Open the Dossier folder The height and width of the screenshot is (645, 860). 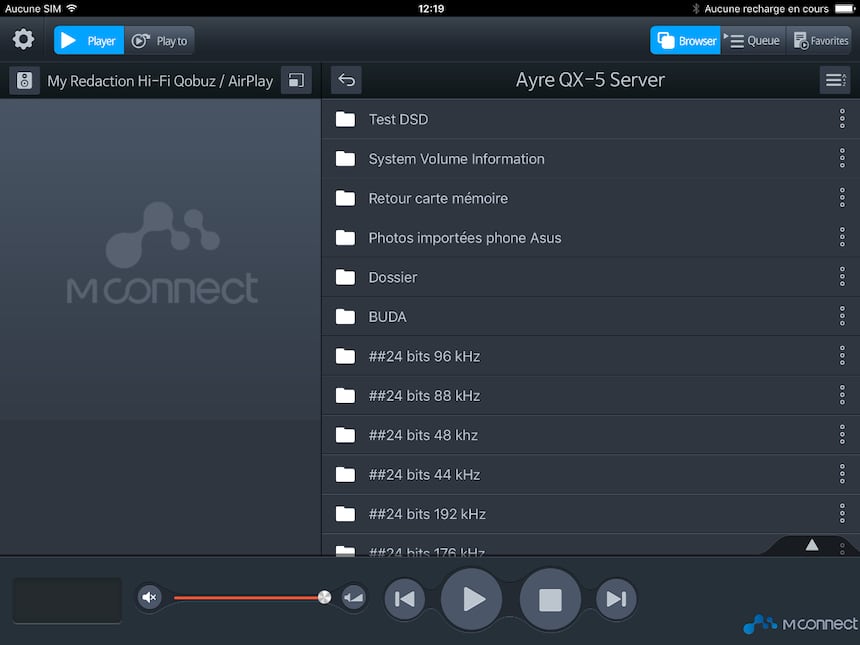pos(590,277)
